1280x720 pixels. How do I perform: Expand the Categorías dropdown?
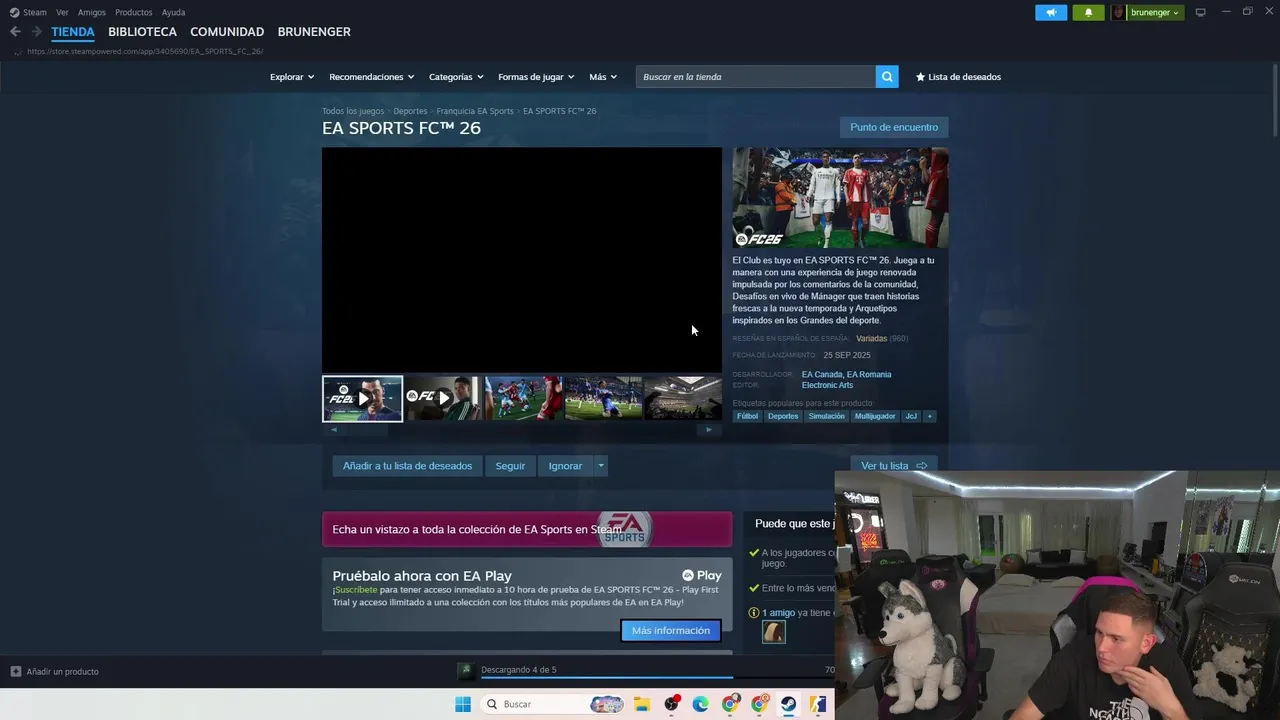456,77
